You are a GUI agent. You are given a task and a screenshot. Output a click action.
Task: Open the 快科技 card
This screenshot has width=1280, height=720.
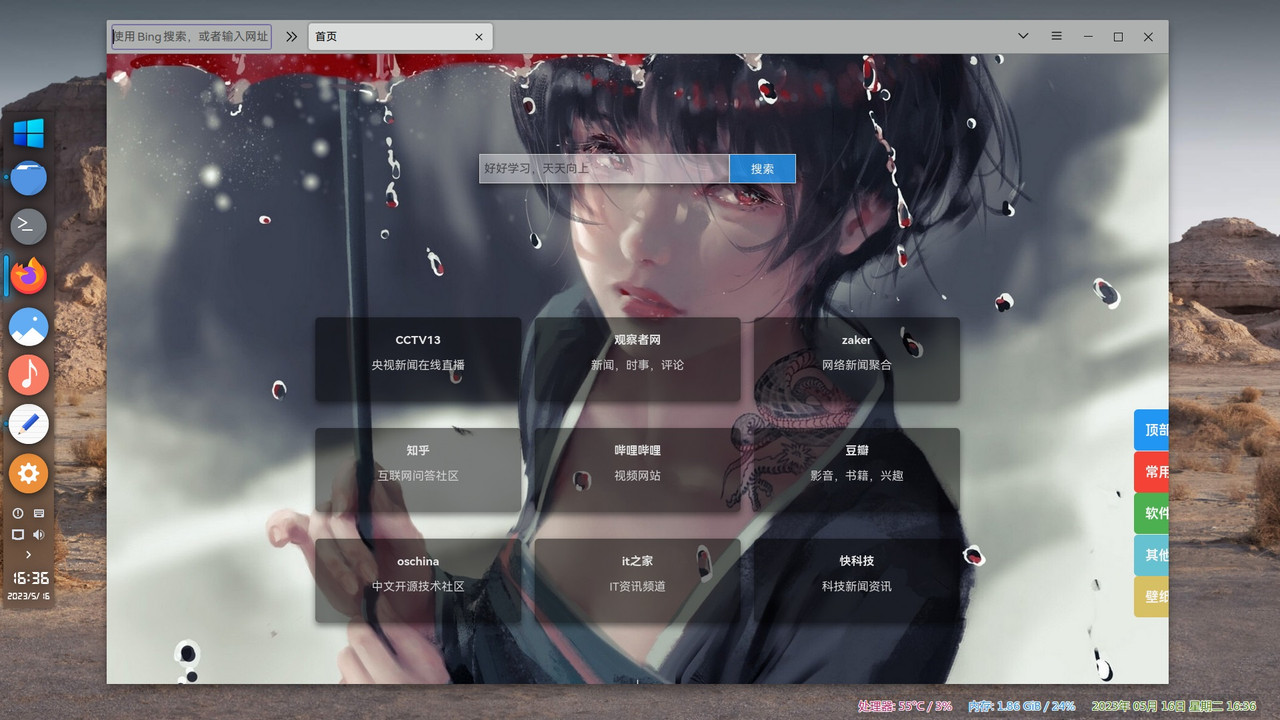tap(857, 581)
